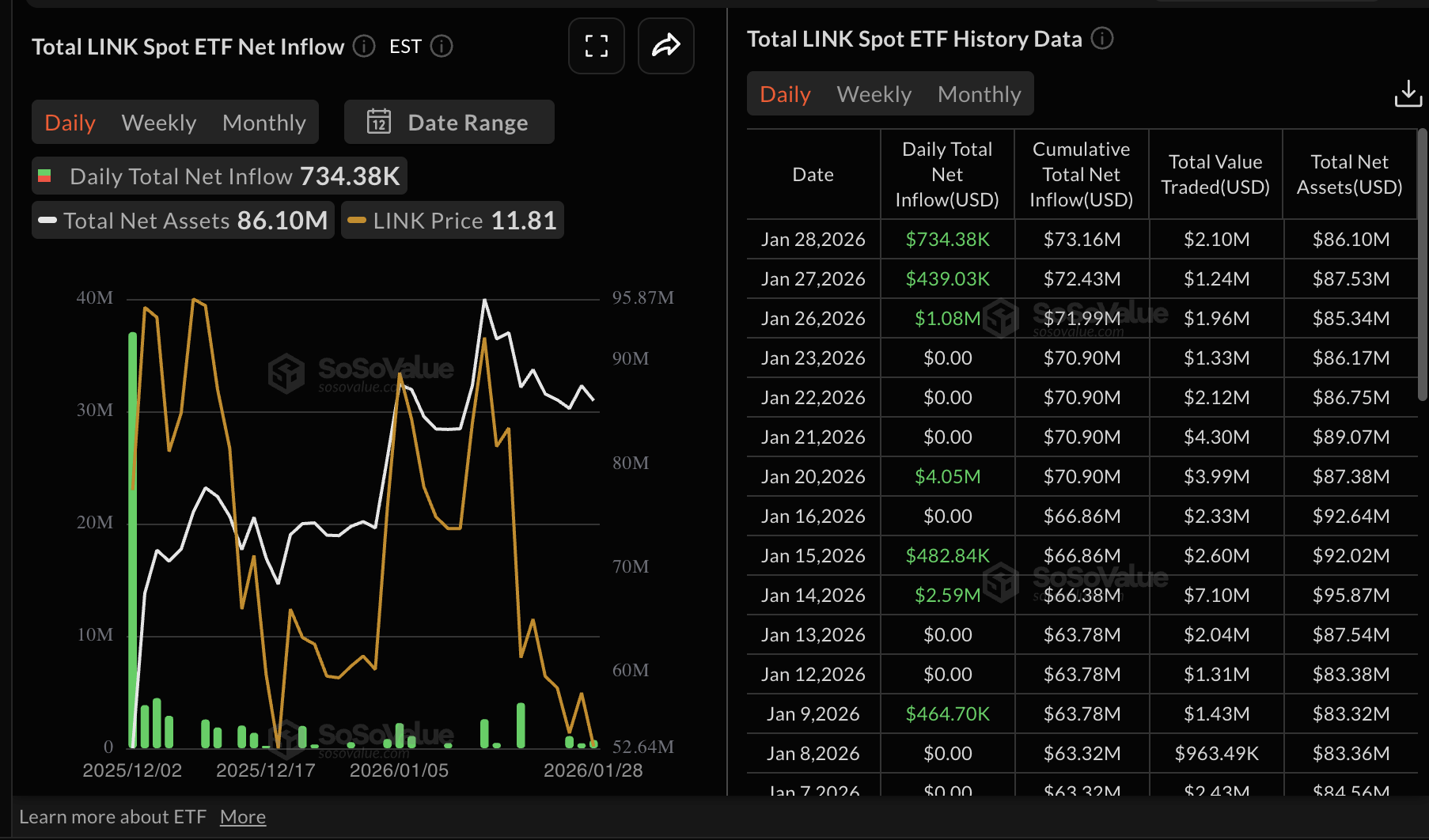Open Learn more about ETF

coord(114,815)
